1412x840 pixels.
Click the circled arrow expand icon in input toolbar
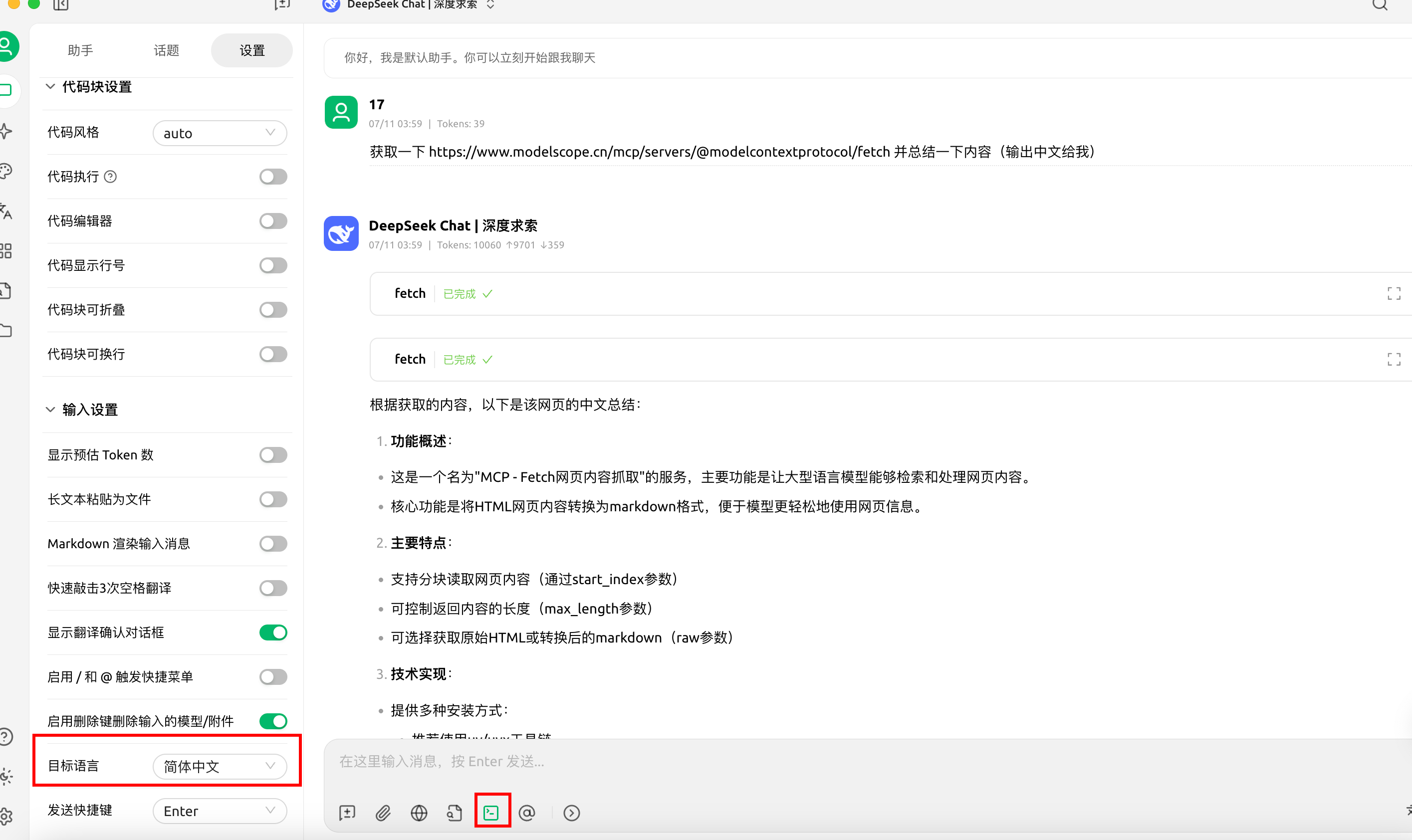(x=572, y=813)
